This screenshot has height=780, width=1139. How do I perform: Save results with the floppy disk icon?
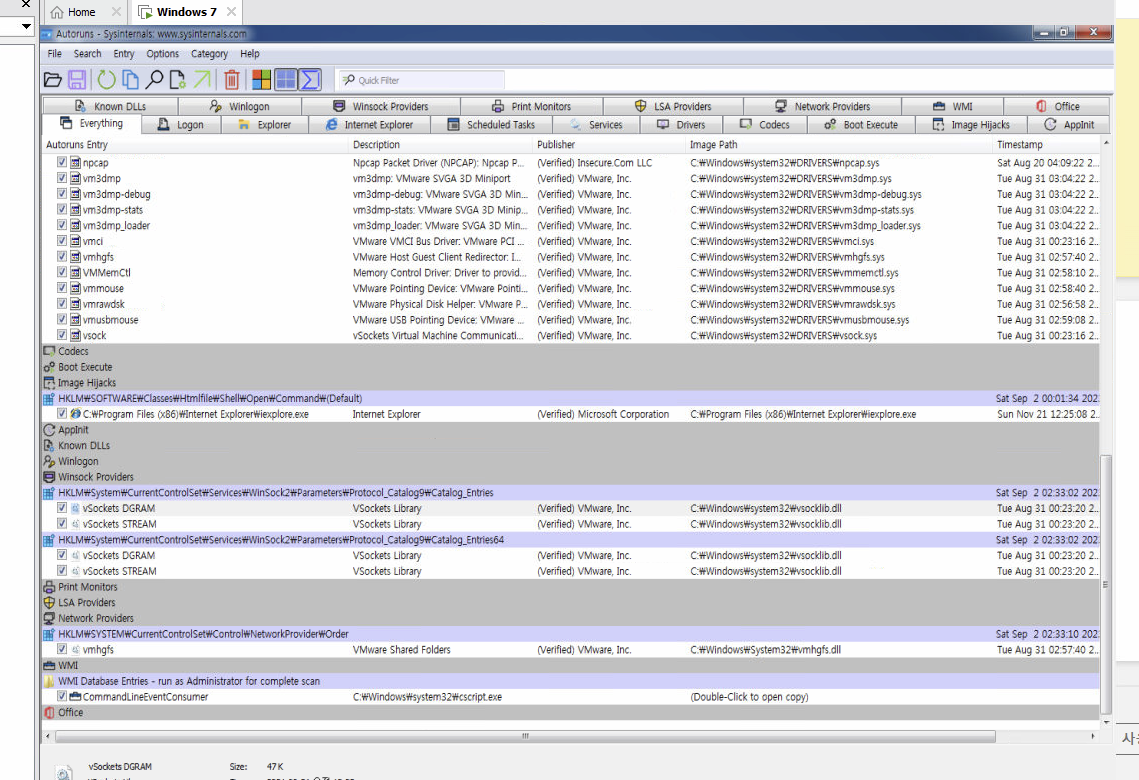click(x=77, y=80)
